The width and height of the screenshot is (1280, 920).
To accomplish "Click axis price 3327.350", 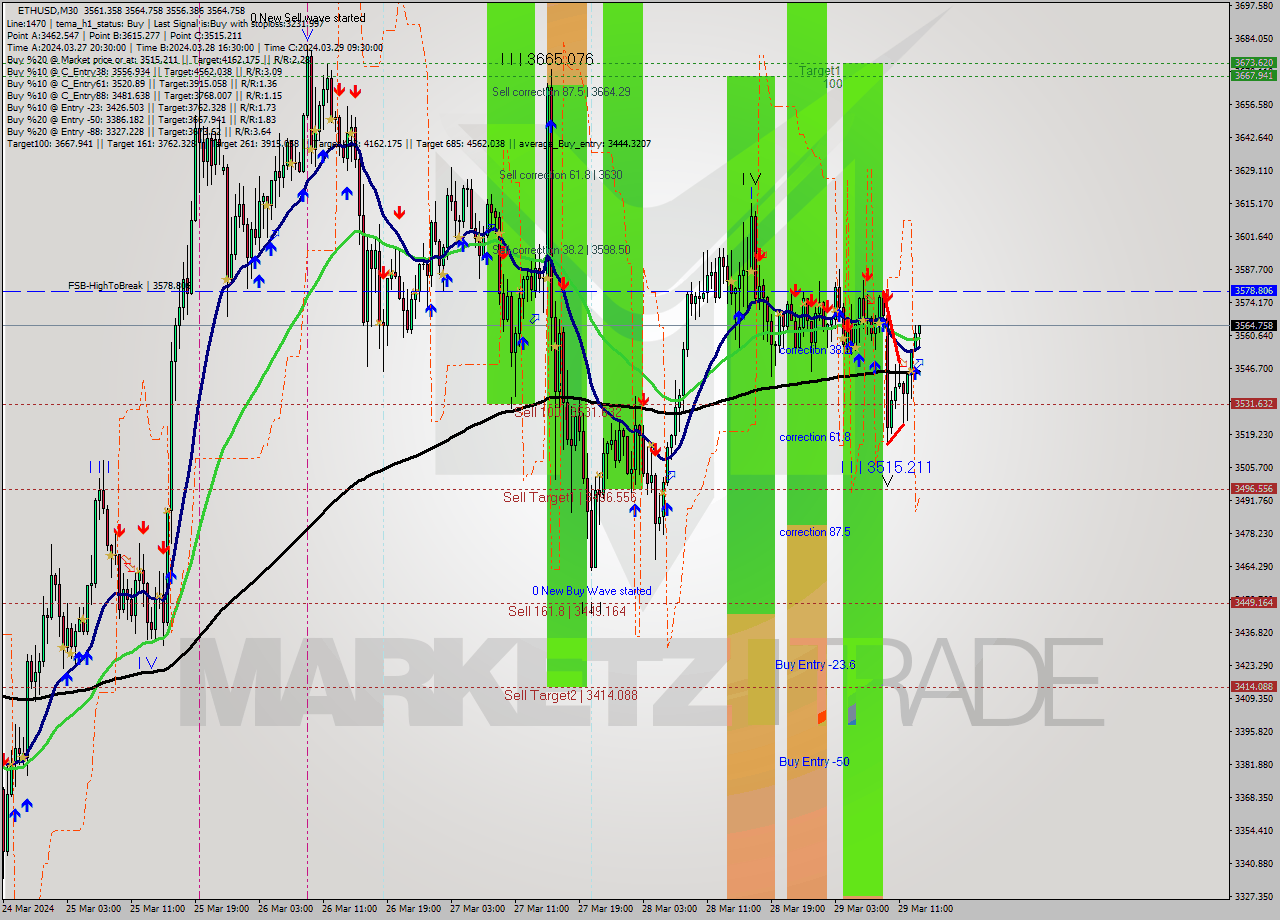I will pyautogui.click(x=1253, y=897).
